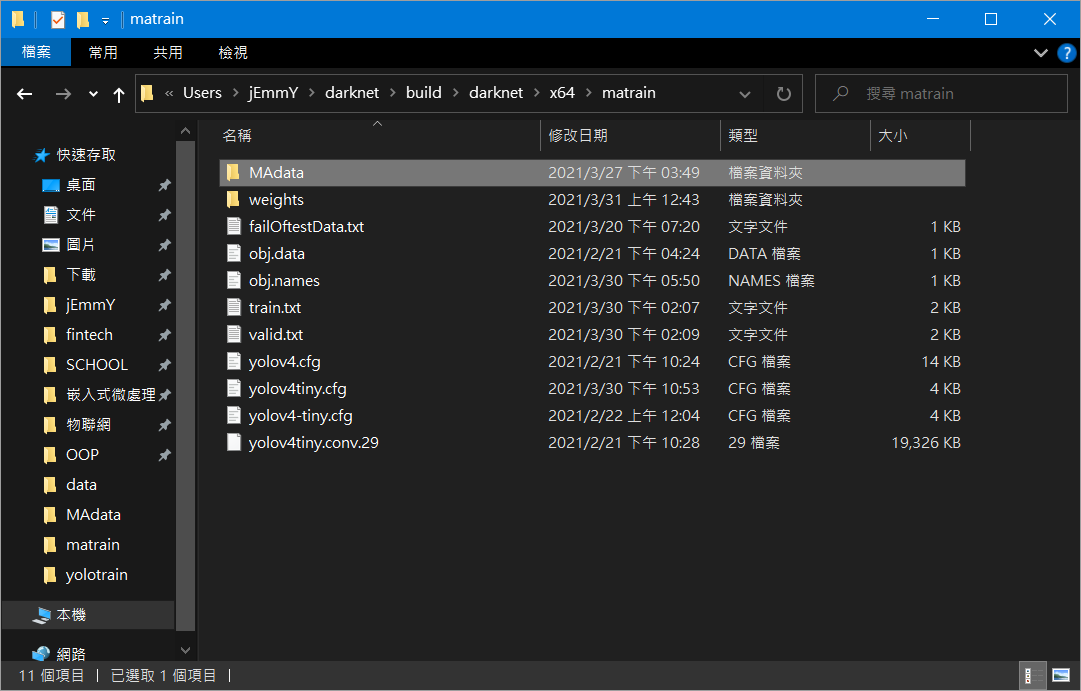
Task: Select the yolov4-tiny.cfg file icon
Action: click(x=234, y=415)
